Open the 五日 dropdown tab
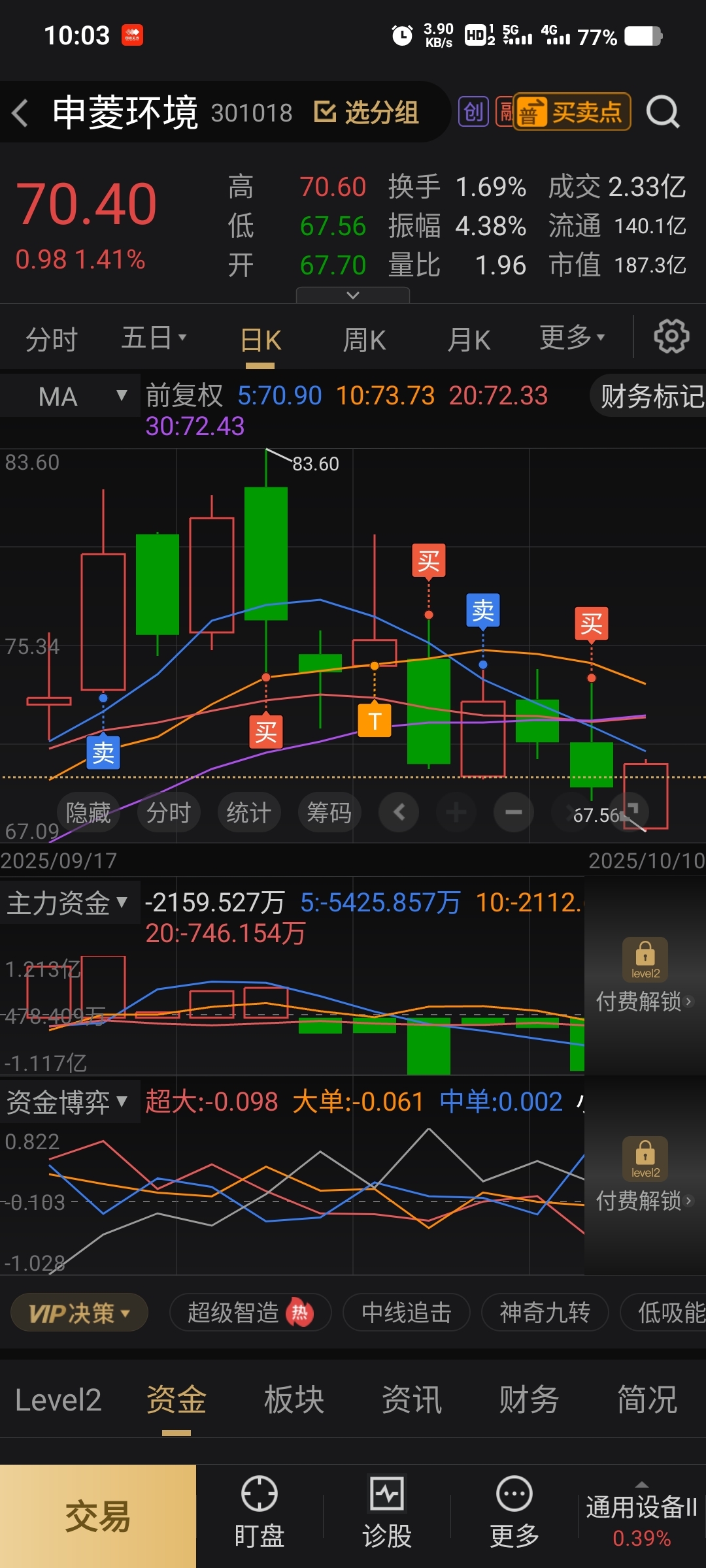The height and width of the screenshot is (1568, 706). [154, 338]
